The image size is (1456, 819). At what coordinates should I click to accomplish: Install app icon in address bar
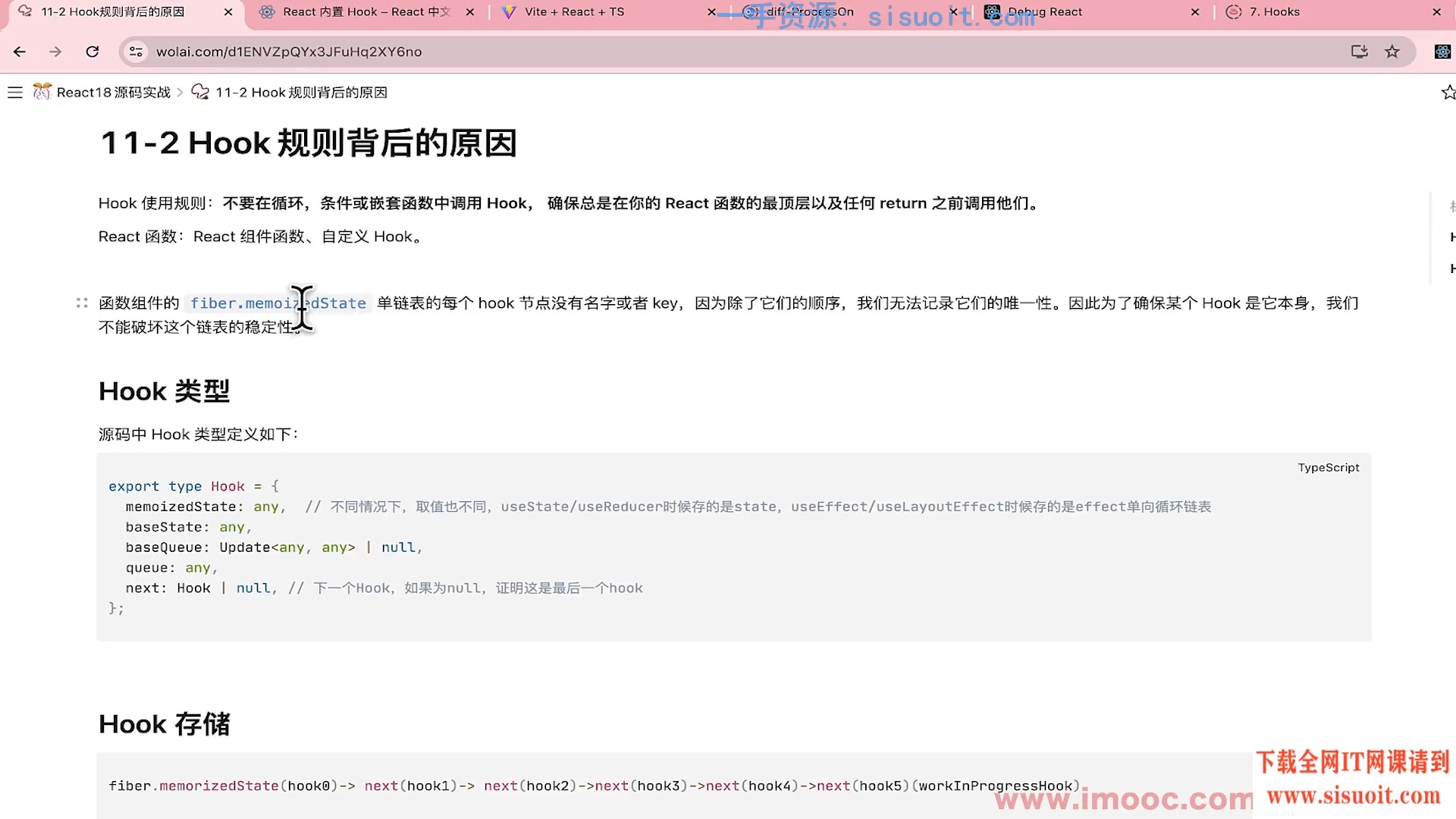click(1359, 52)
